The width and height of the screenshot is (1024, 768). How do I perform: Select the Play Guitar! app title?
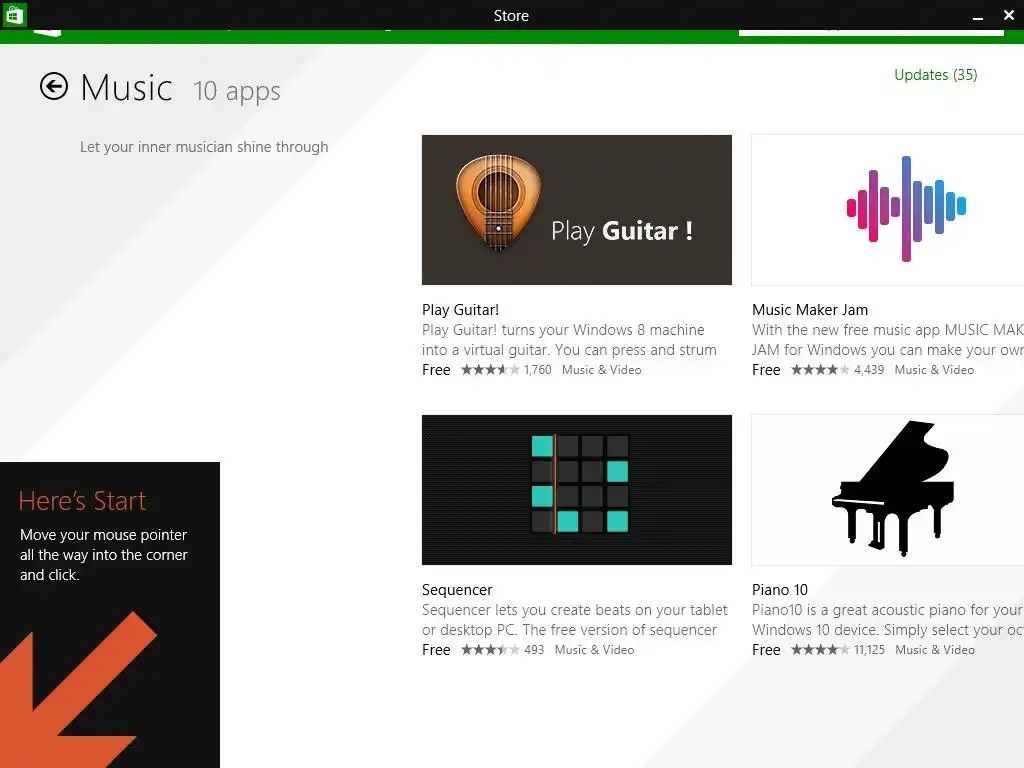pos(460,310)
